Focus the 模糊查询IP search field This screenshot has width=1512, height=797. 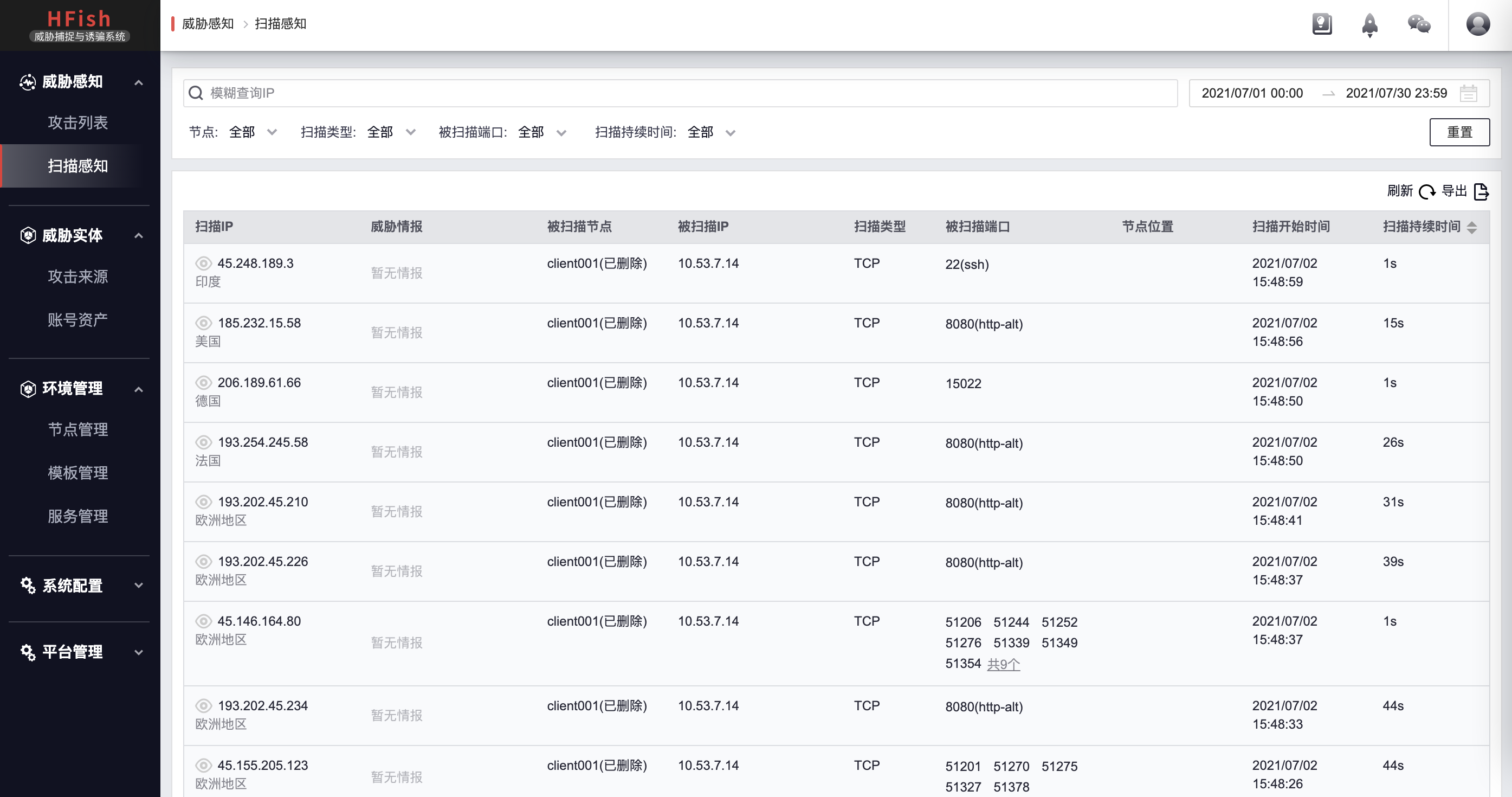click(680, 93)
